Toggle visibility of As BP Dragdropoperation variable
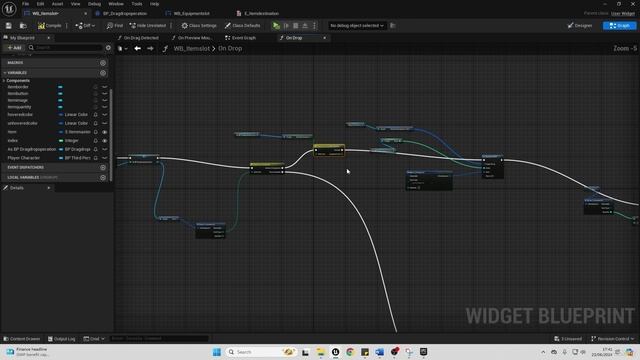The width and height of the screenshot is (640, 360). pyautogui.click(x=105, y=149)
